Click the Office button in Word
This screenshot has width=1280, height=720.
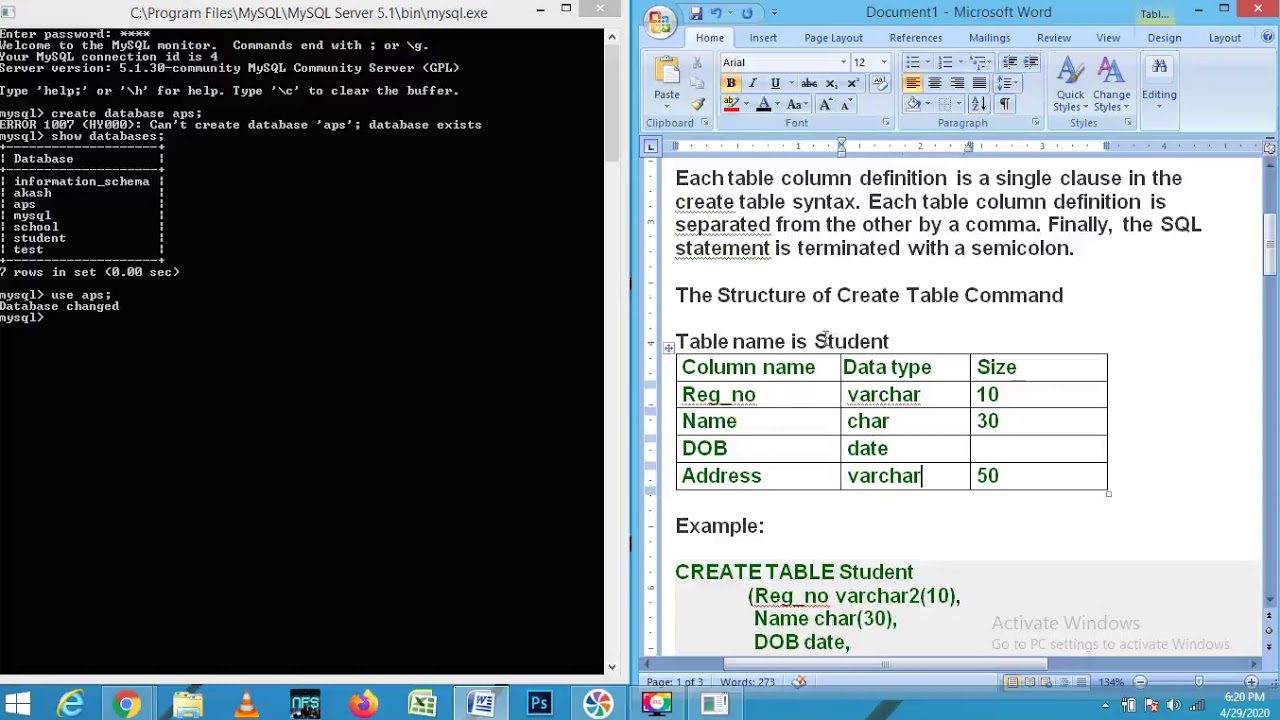660,22
